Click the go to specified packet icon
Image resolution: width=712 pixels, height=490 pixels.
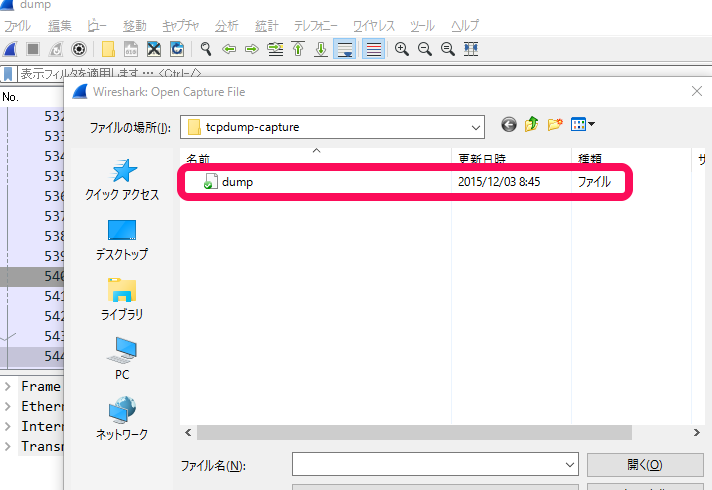(x=275, y=49)
